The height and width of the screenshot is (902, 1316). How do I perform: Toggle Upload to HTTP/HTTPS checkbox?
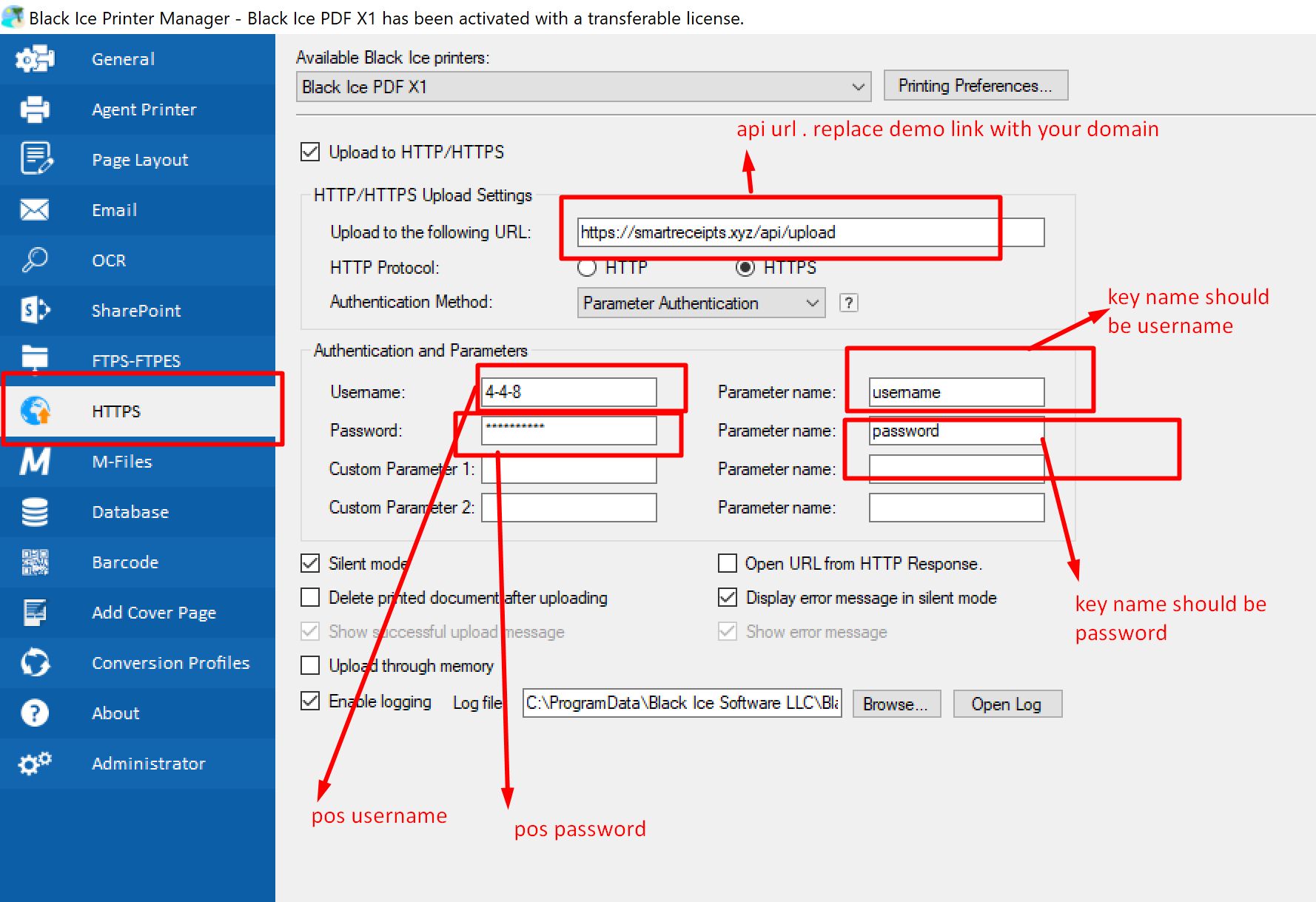pyautogui.click(x=310, y=152)
